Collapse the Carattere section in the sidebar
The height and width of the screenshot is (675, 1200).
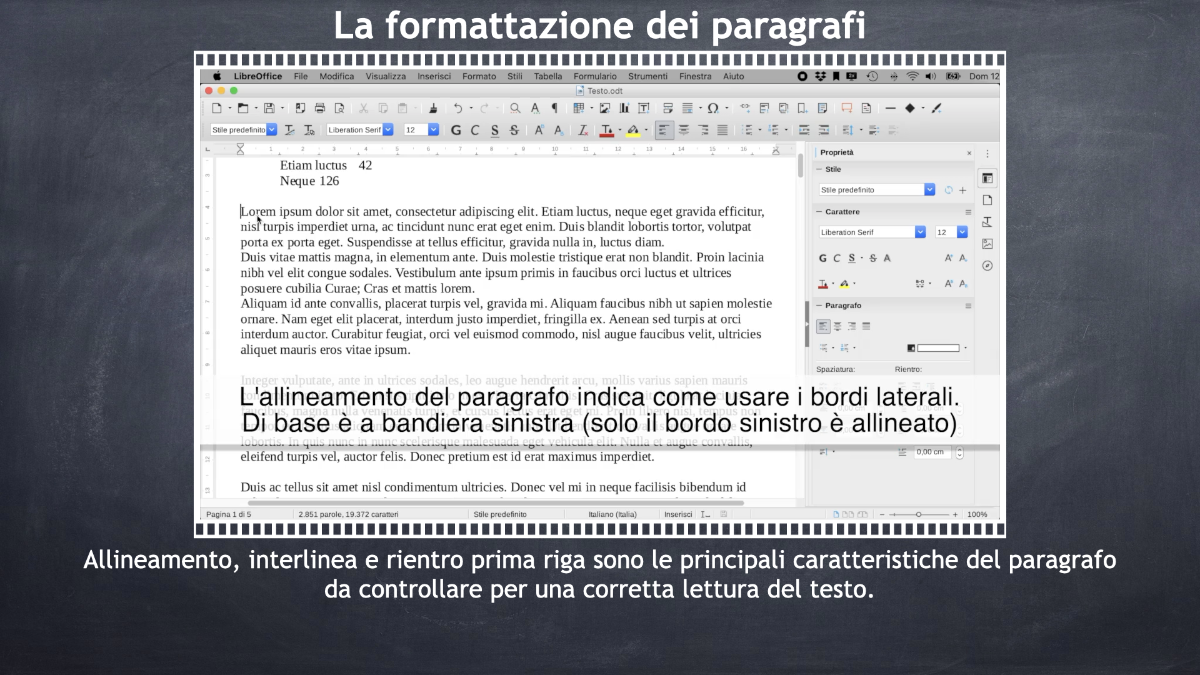tap(819, 212)
